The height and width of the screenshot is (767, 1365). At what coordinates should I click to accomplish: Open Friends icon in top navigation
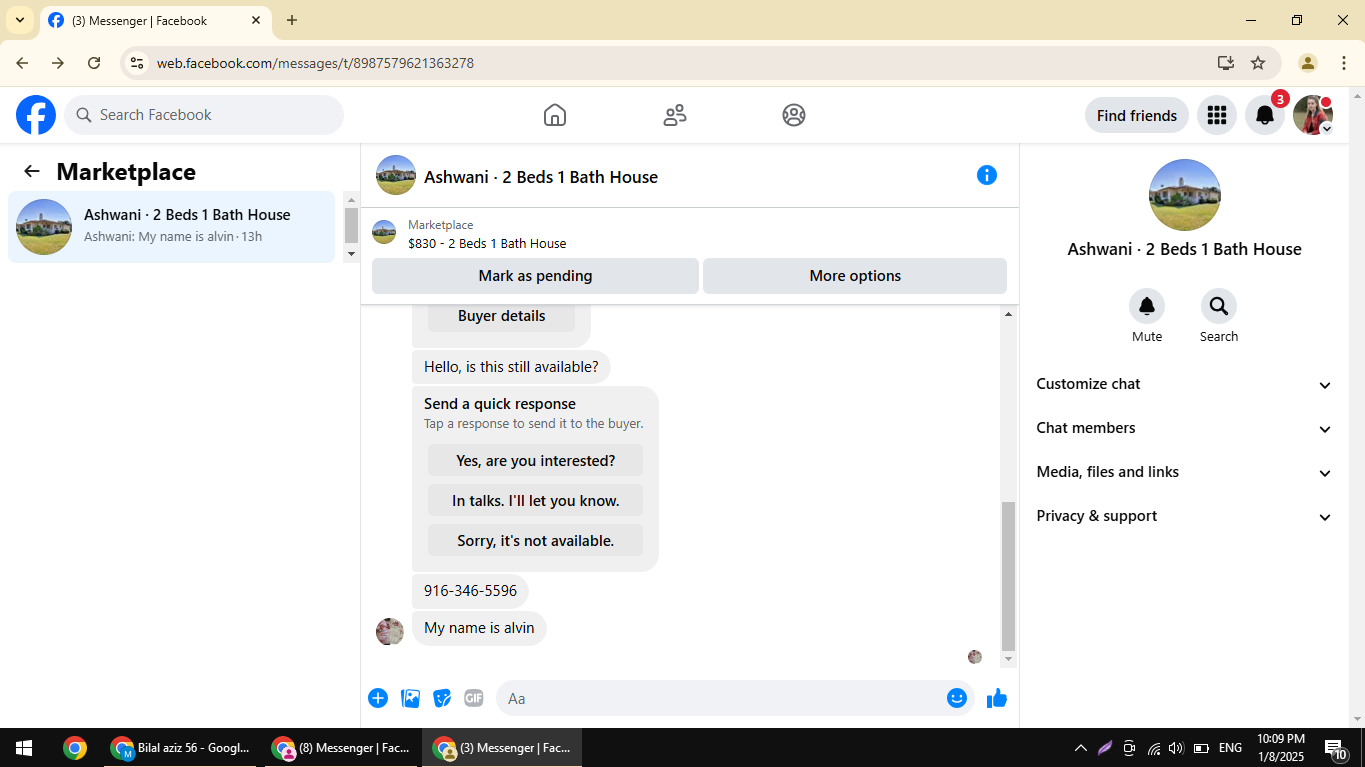pyautogui.click(x=675, y=115)
